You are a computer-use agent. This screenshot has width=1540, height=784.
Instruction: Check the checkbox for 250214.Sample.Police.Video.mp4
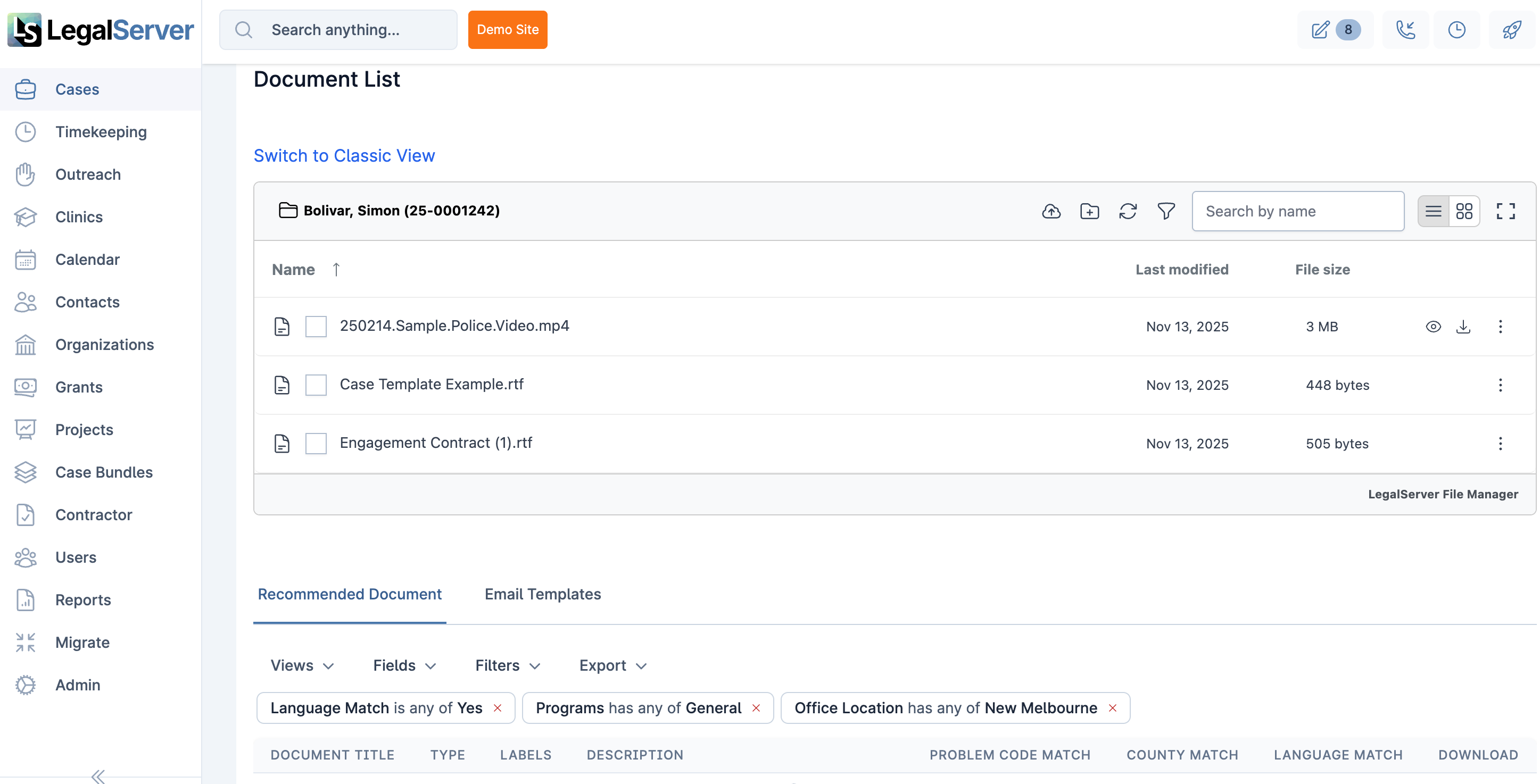point(316,326)
